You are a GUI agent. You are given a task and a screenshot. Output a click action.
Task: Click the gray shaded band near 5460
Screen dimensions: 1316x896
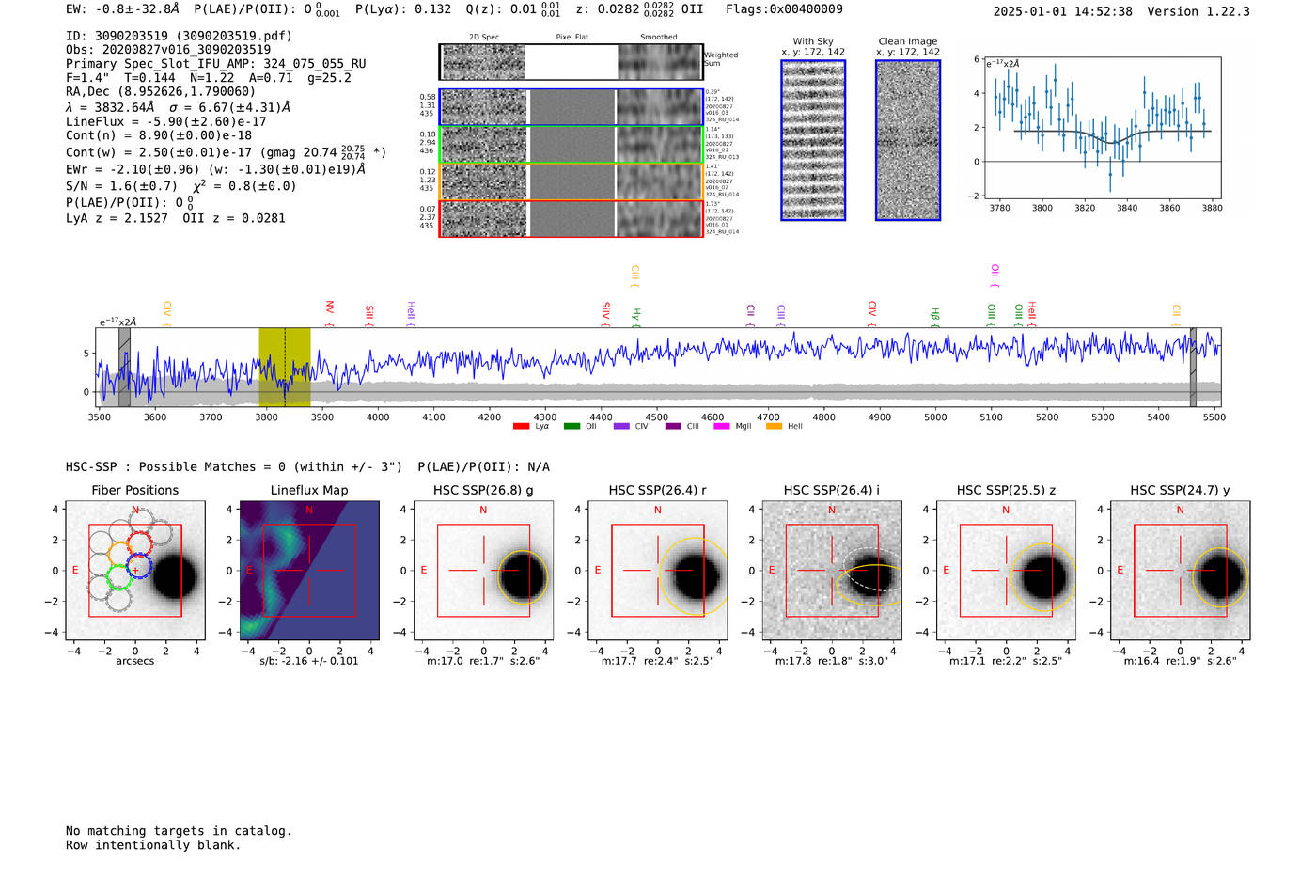(1193, 368)
